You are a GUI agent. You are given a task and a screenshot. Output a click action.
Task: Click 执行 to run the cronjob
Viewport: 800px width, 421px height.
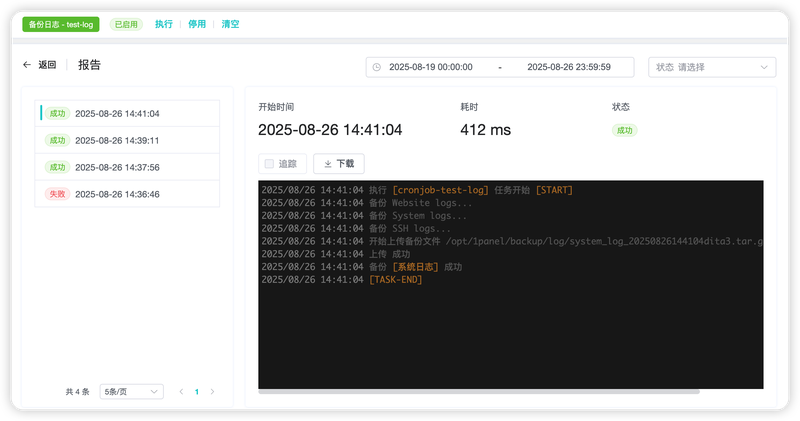point(164,24)
